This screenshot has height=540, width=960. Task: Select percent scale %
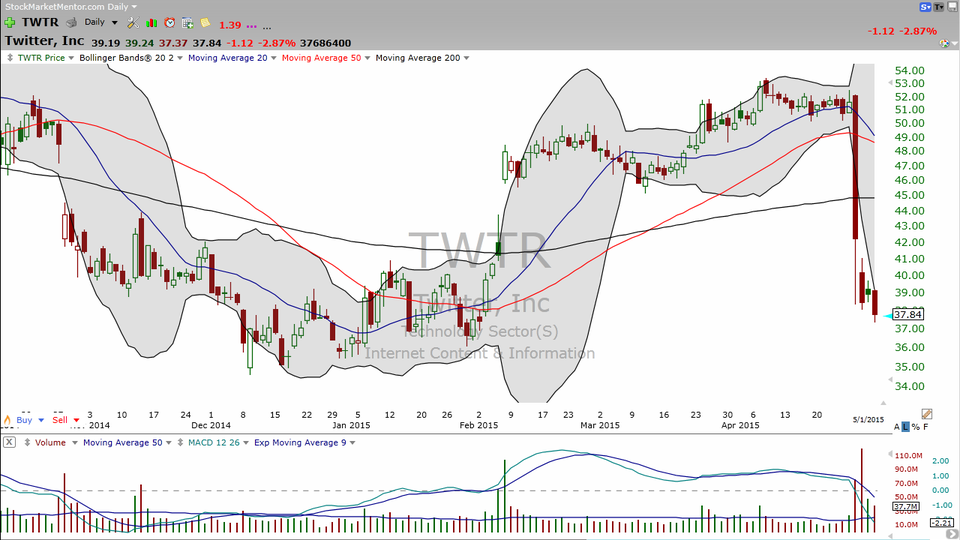[915, 427]
